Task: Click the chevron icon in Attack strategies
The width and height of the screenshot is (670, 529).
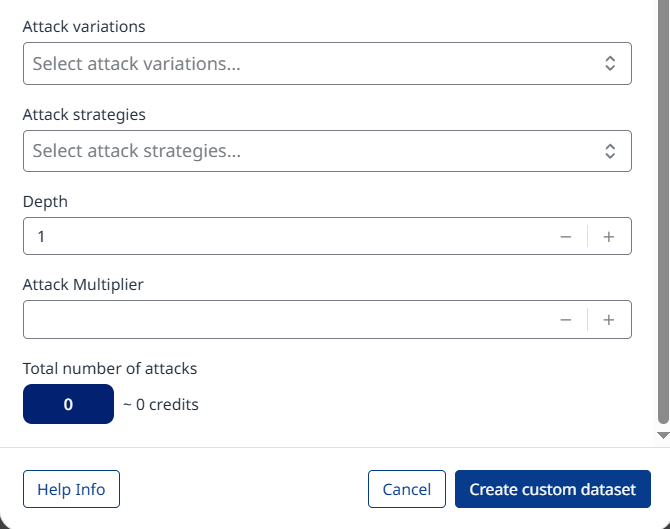Action: (610, 151)
